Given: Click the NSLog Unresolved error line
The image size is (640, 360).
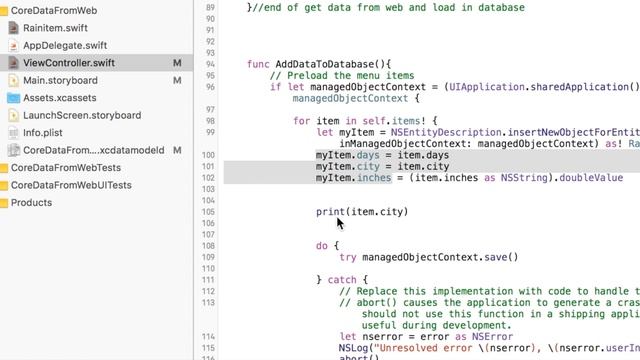Looking at the screenshot, I should (489, 348).
